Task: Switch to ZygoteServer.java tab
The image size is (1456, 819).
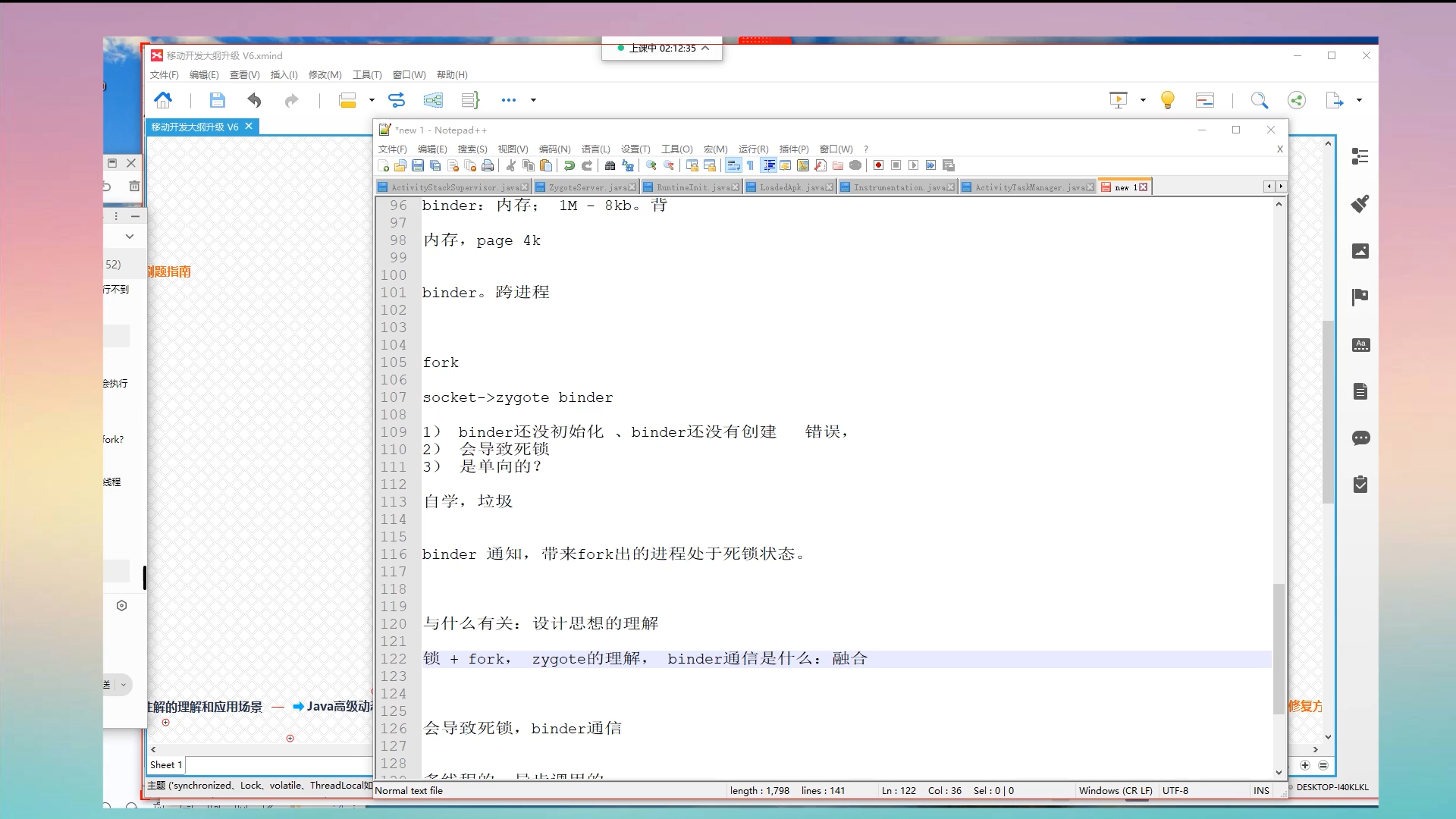Action: tap(587, 187)
